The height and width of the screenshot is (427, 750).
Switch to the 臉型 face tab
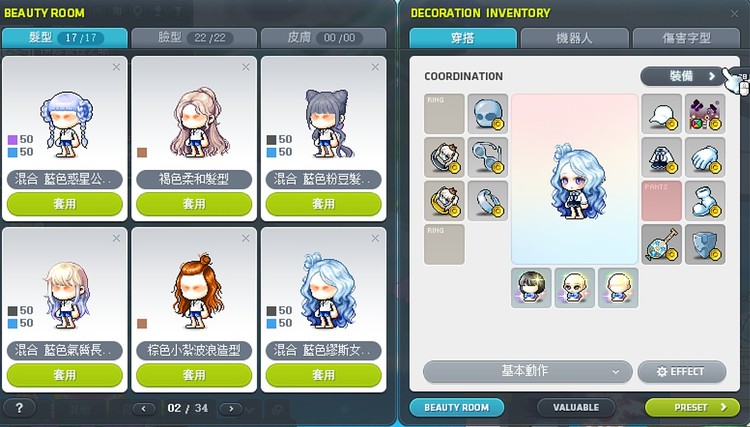click(194, 38)
